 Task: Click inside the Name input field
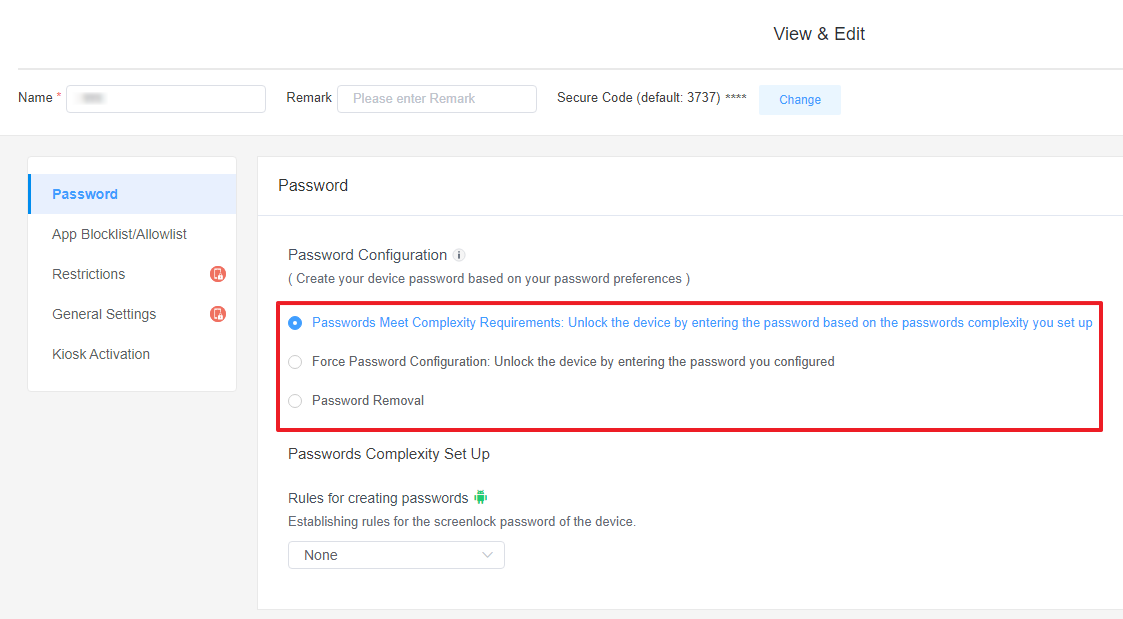click(165, 99)
